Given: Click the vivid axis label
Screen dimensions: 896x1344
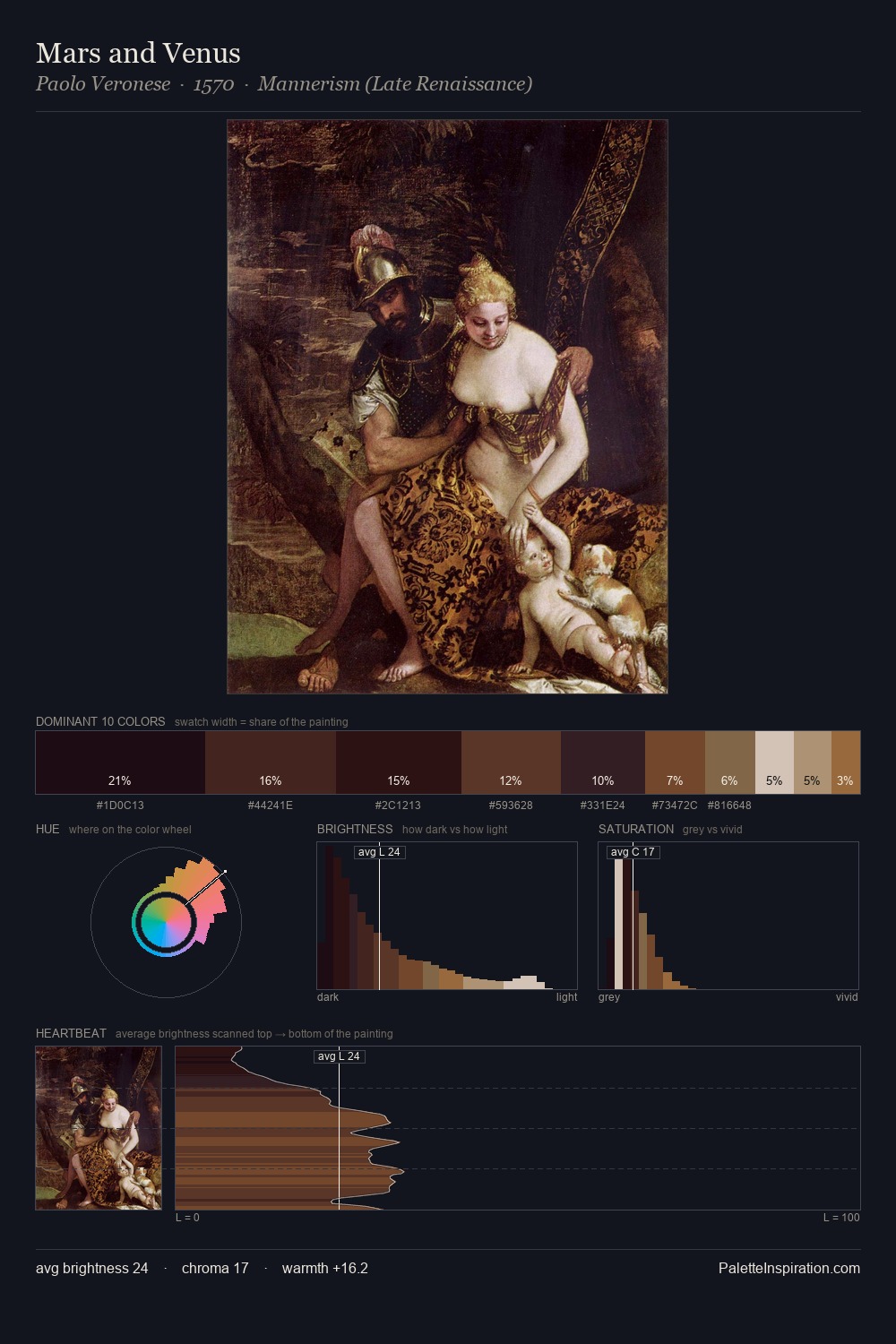Looking at the screenshot, I should [847, 997].
